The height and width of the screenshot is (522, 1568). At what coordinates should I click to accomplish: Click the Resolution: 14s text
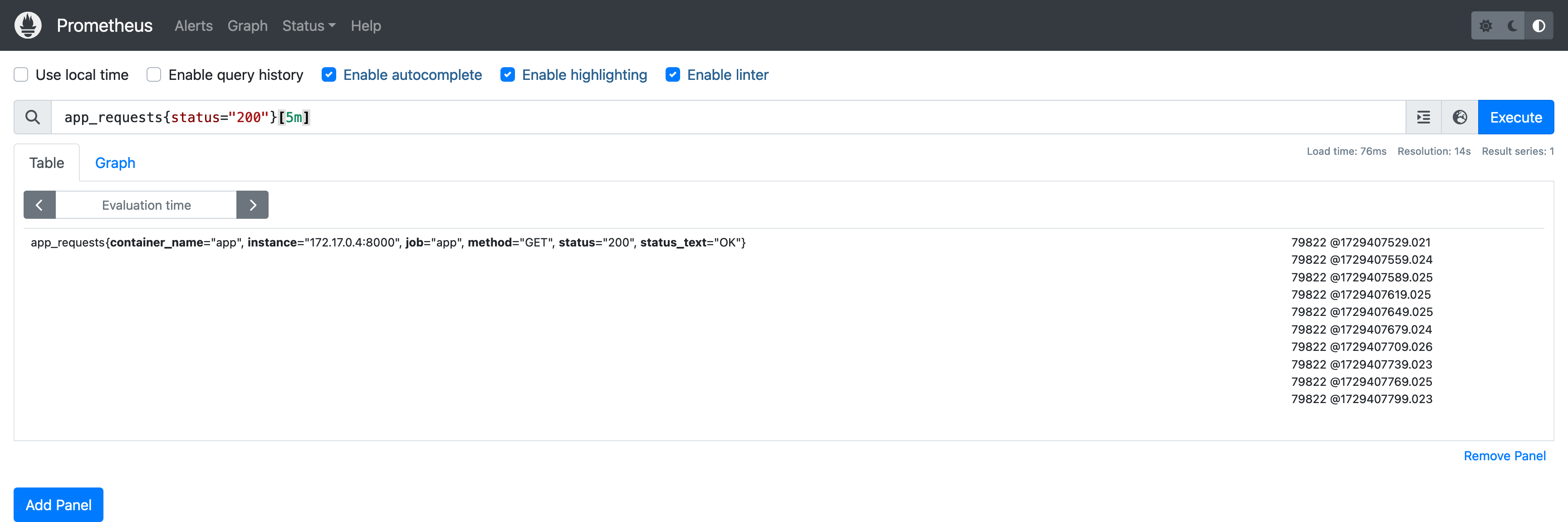point(1434,151)
